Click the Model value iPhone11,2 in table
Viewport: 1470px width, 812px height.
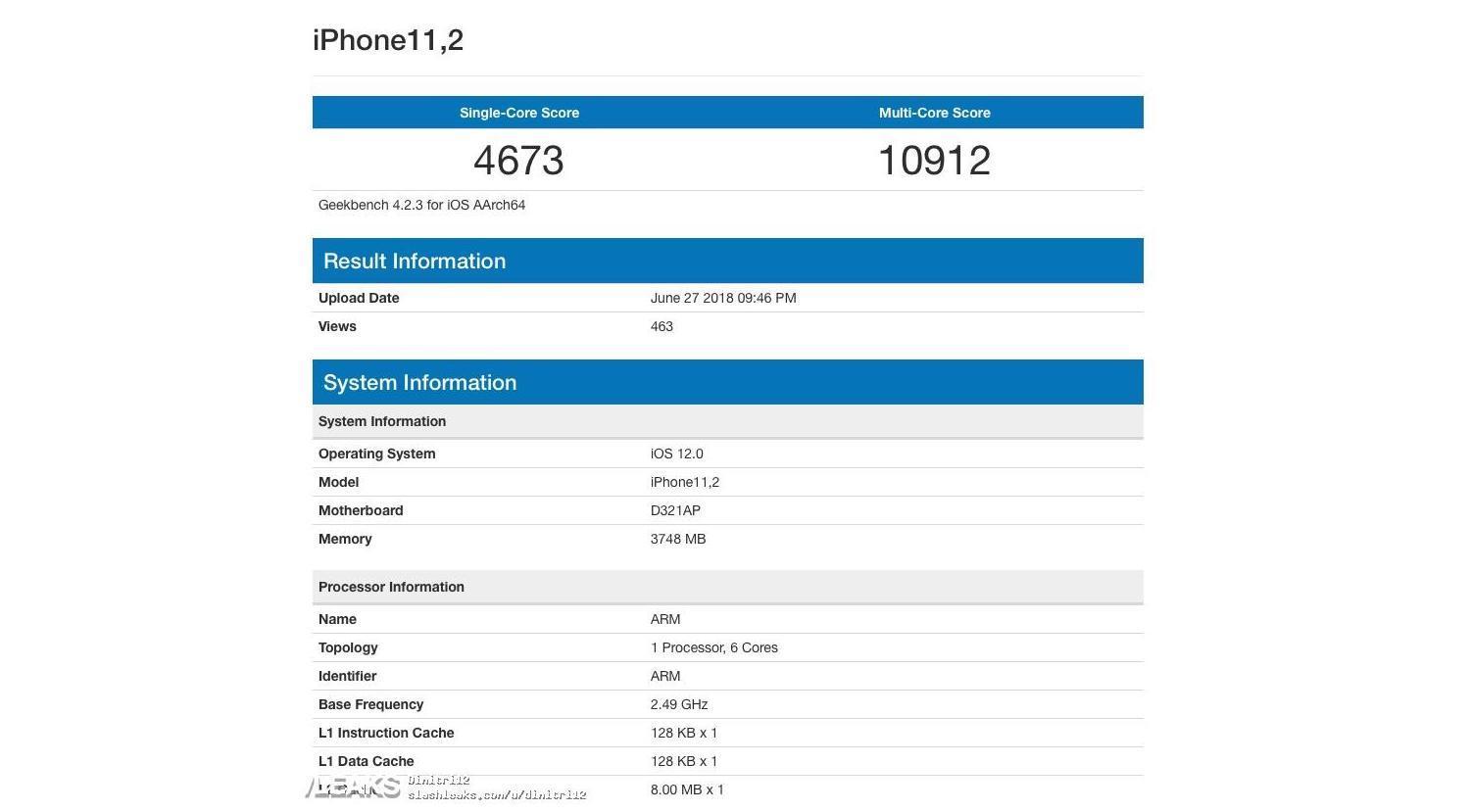tap(685, 482)
